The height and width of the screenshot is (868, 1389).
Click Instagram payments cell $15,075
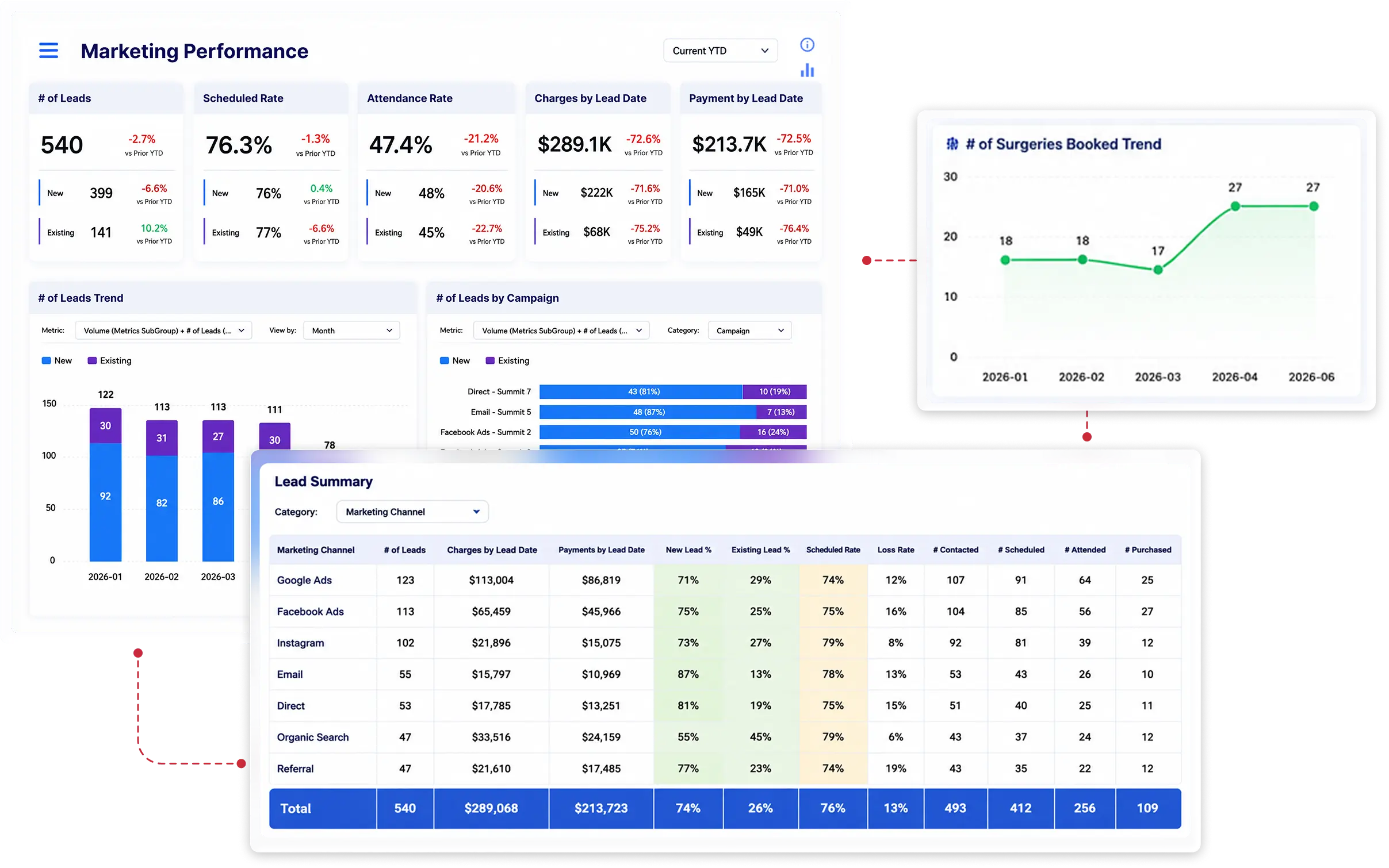[601, 643]
